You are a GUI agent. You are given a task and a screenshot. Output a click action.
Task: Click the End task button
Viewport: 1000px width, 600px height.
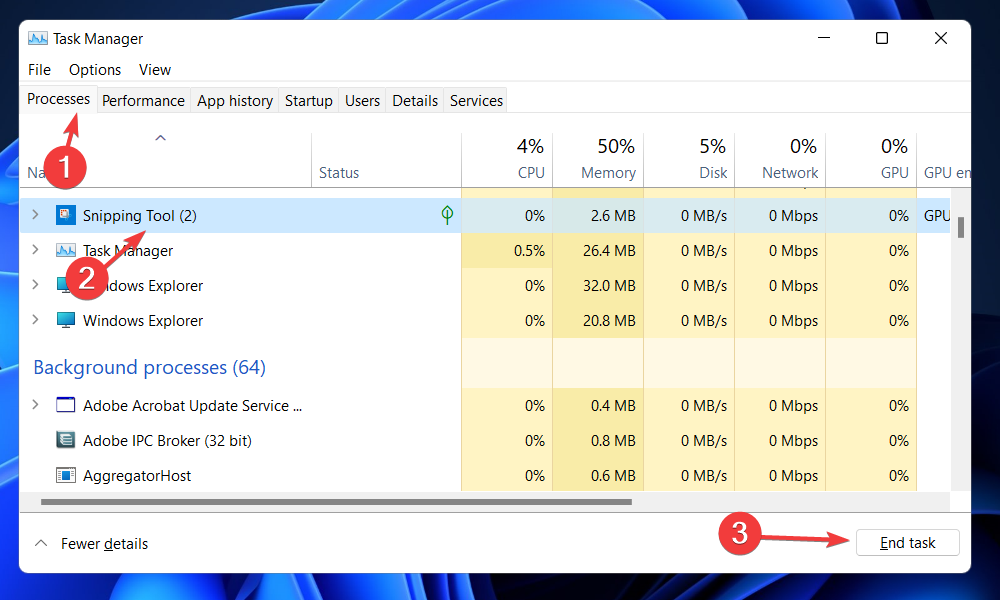click(x=908, y=543)
